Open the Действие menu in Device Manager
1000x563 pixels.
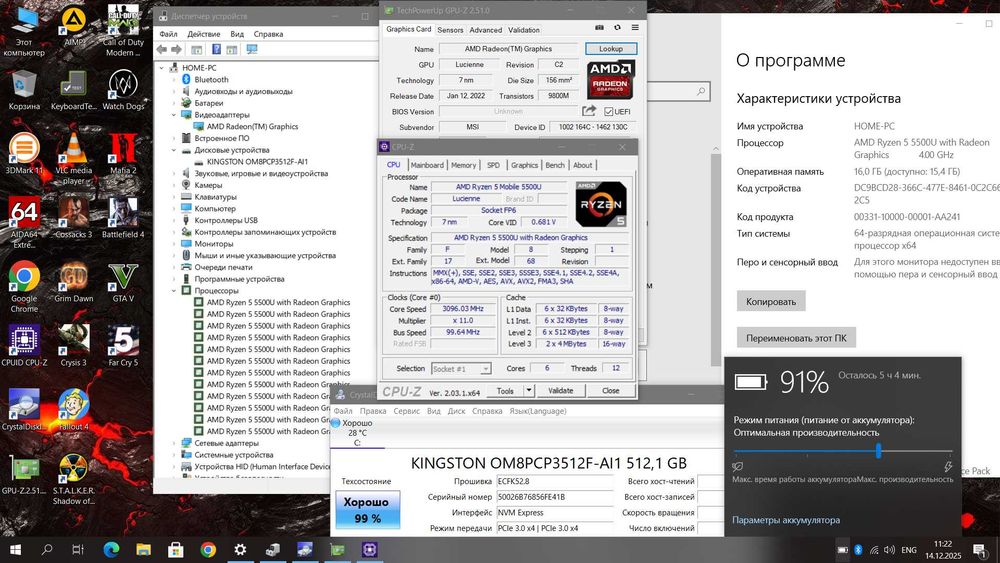tap(203, 34)
